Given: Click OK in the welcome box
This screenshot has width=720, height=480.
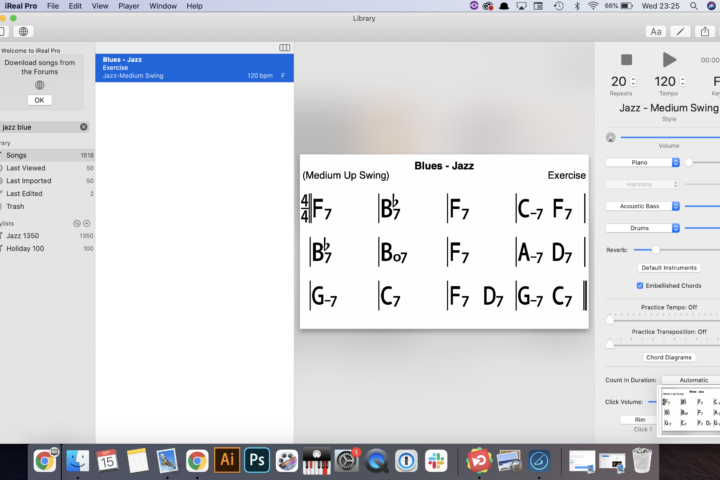Looking at the screenshot, I should (x=39, y=100).
